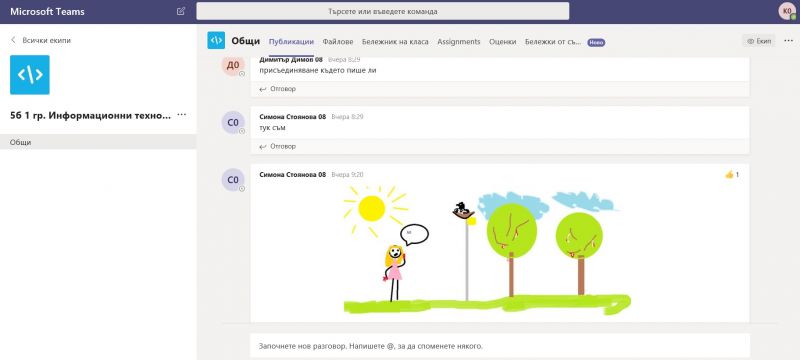
Task: Click Отговор under the тук съм message
Action: pos(278,146)
